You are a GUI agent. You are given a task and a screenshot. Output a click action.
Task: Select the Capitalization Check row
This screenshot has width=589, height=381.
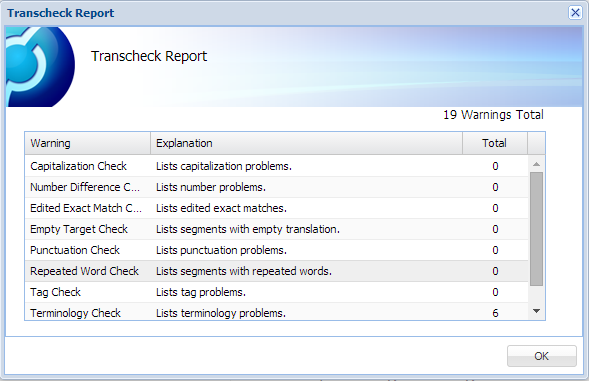coord(276,166)
